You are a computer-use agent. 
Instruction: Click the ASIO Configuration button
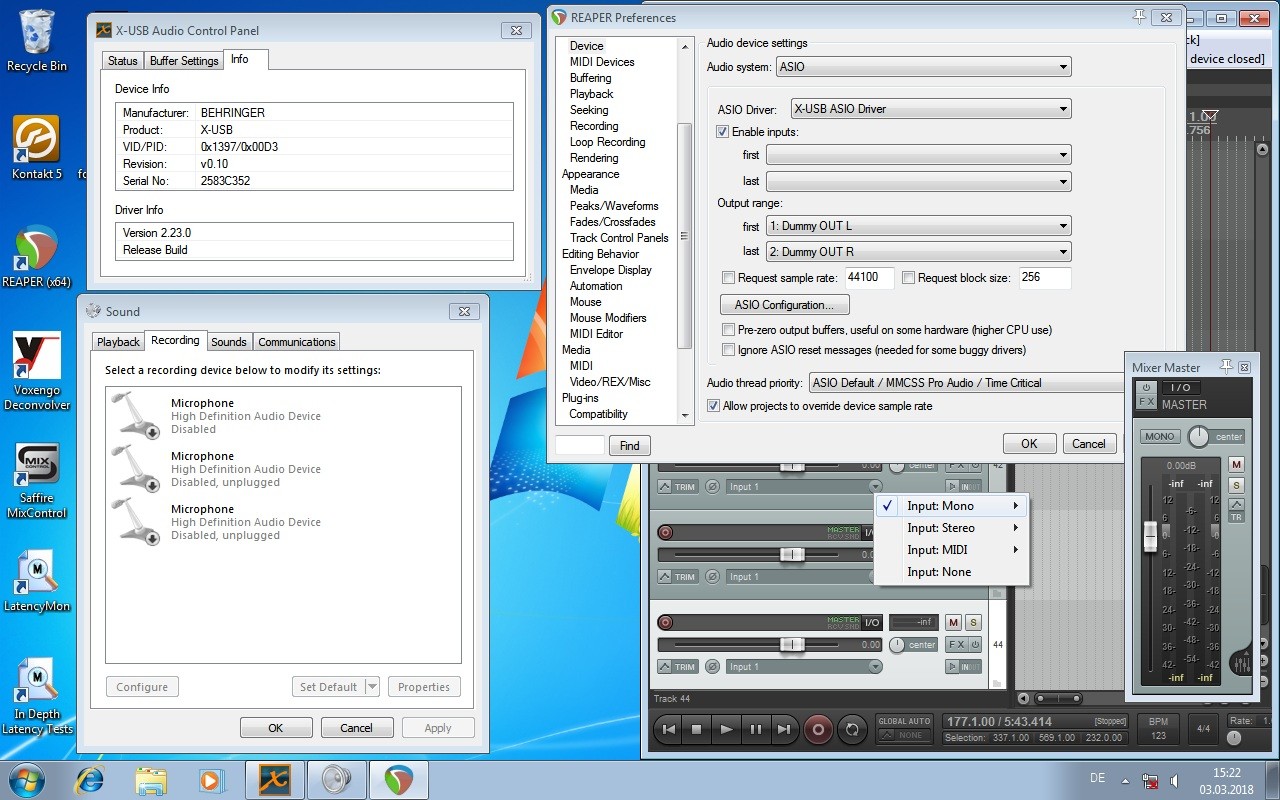(784, 305)
